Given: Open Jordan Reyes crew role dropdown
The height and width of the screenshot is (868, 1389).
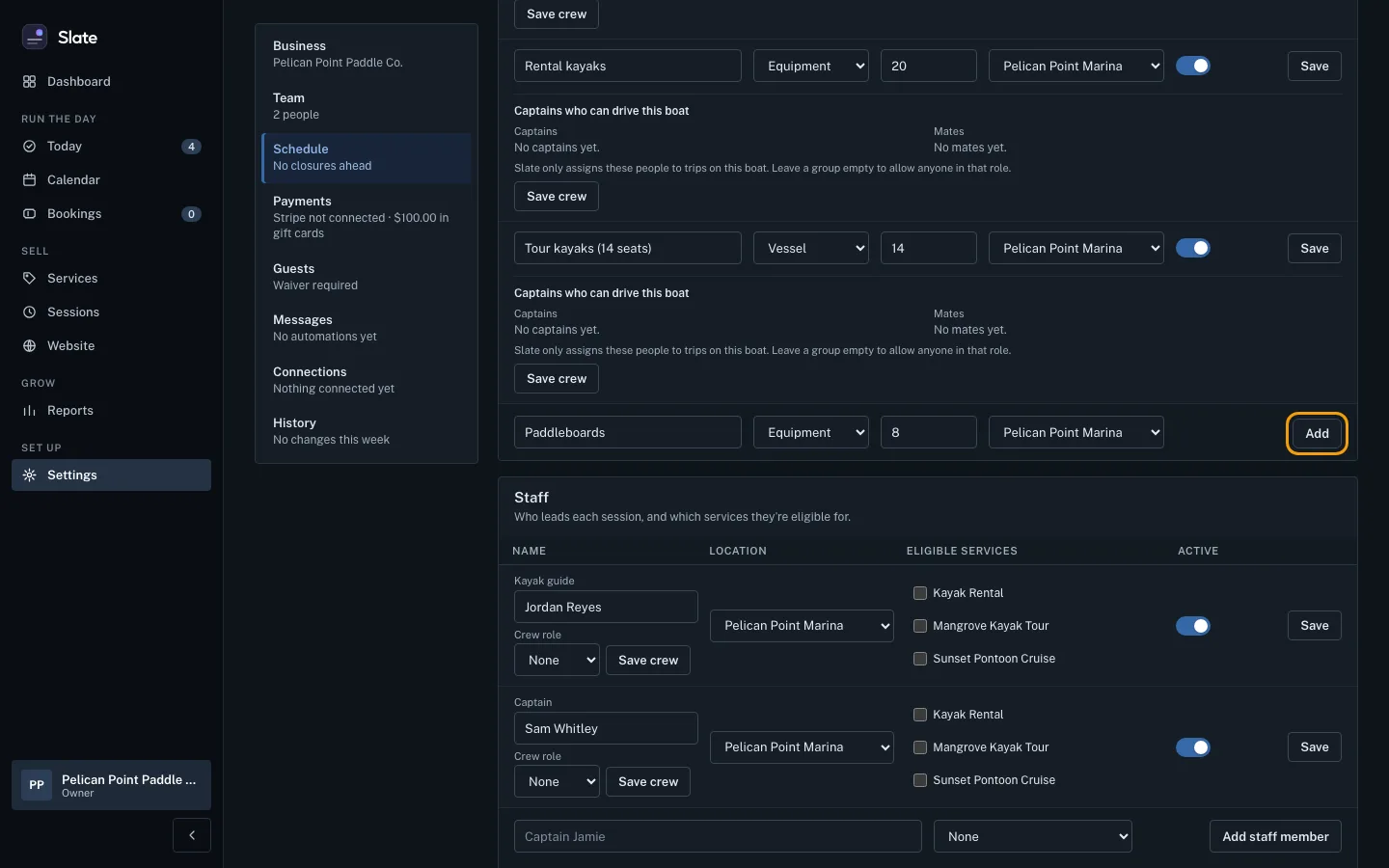Looking at the screenshot, I should (x=558, y=661).
